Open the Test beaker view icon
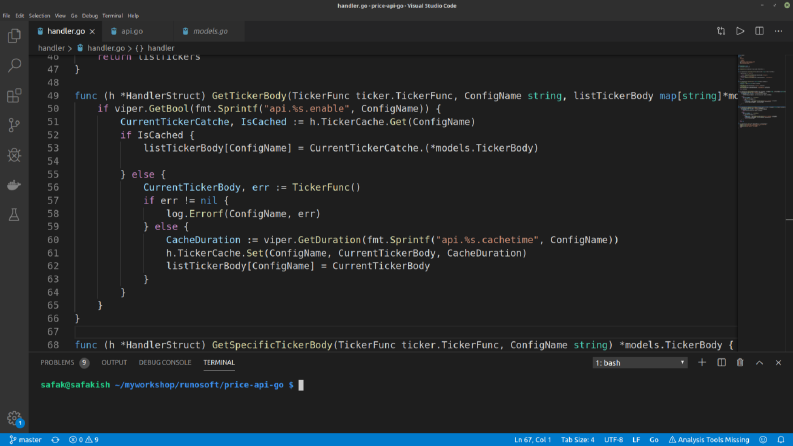The width and height of the screenshot is (793, 446). click(x=14, y=215)
